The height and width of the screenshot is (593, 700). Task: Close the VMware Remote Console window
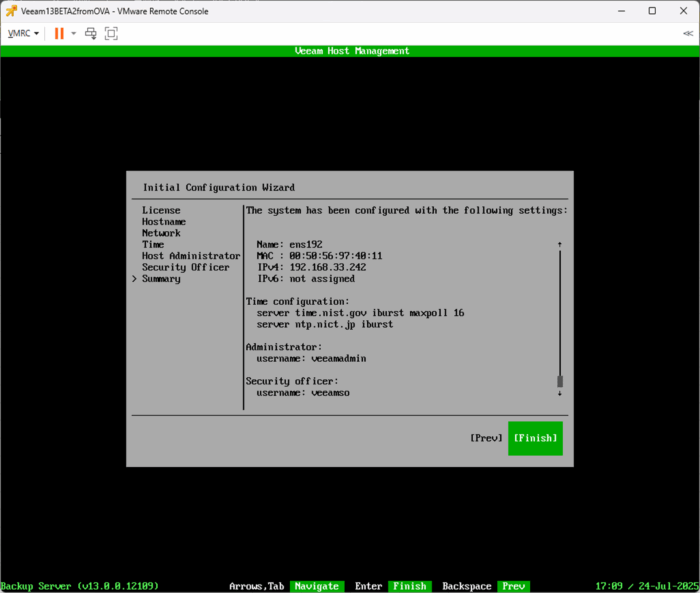[x=683, y=11]
